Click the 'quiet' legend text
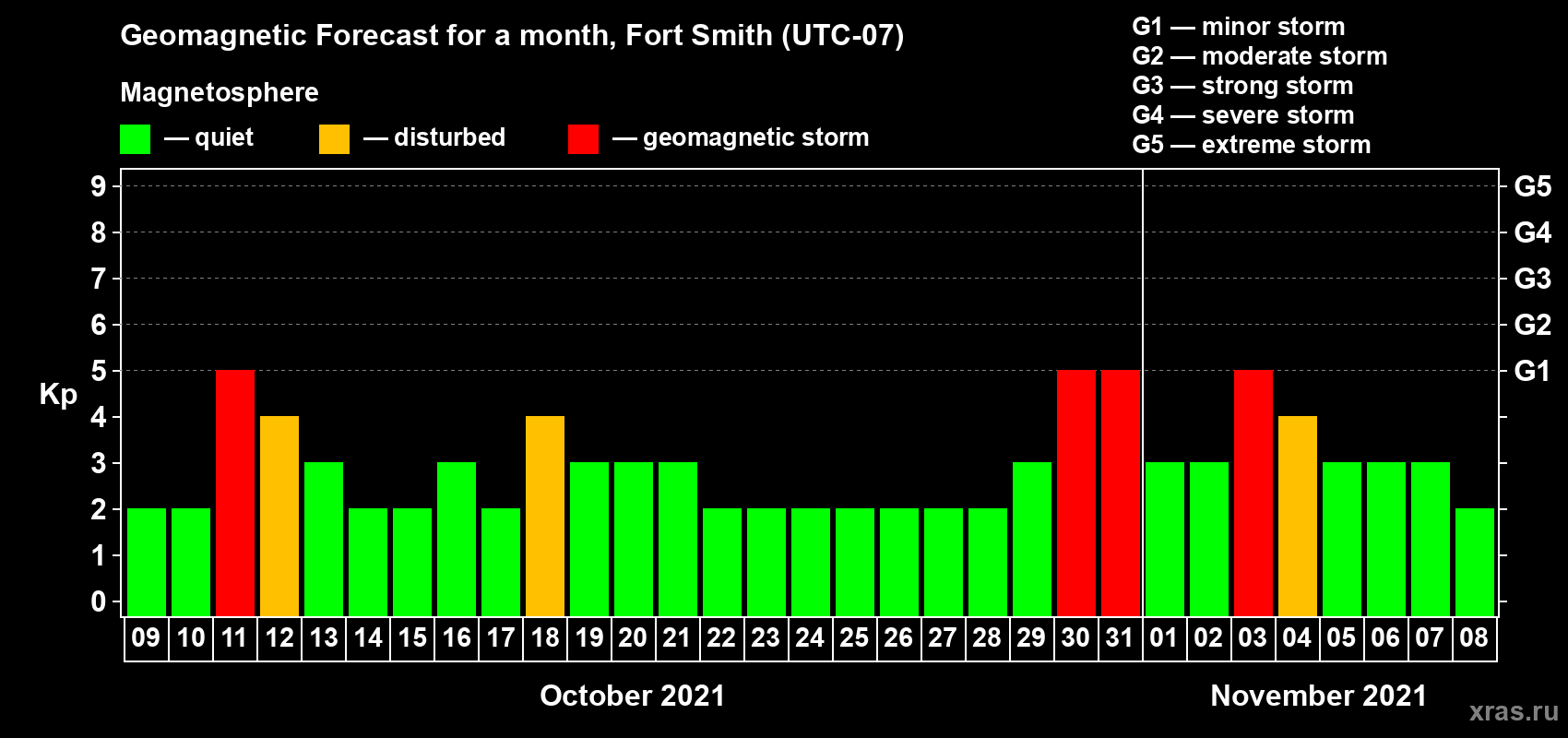The height and width of the screenshot is (738, 1568). click(224, 138)
